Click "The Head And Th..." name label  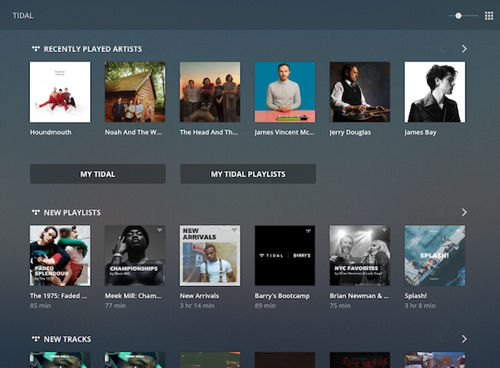point(209,132)
